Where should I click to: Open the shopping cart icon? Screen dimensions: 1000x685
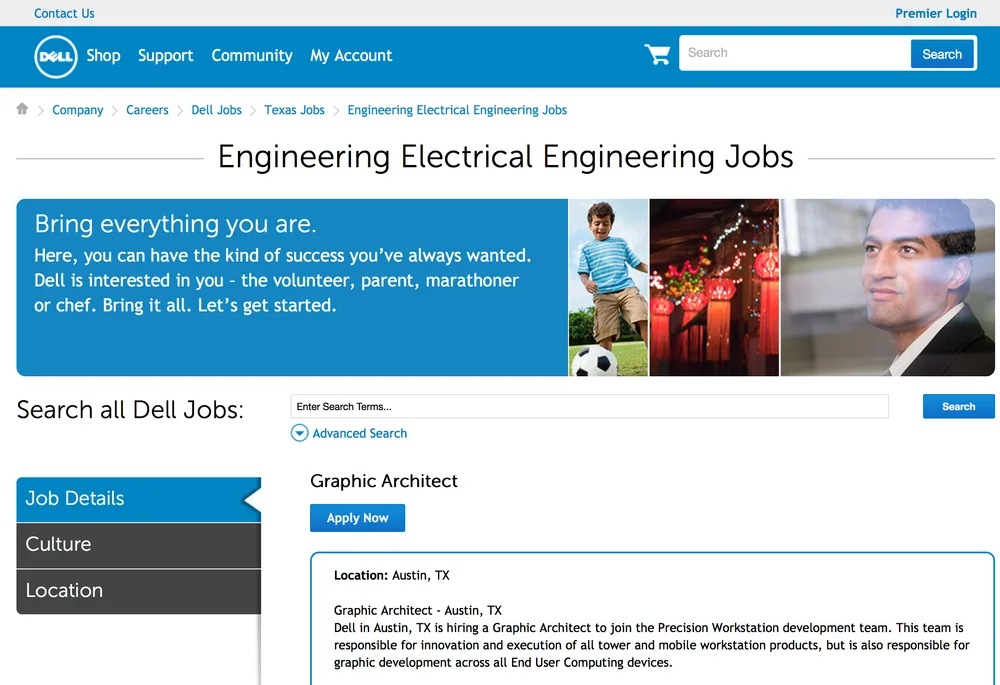pos(657,54)
